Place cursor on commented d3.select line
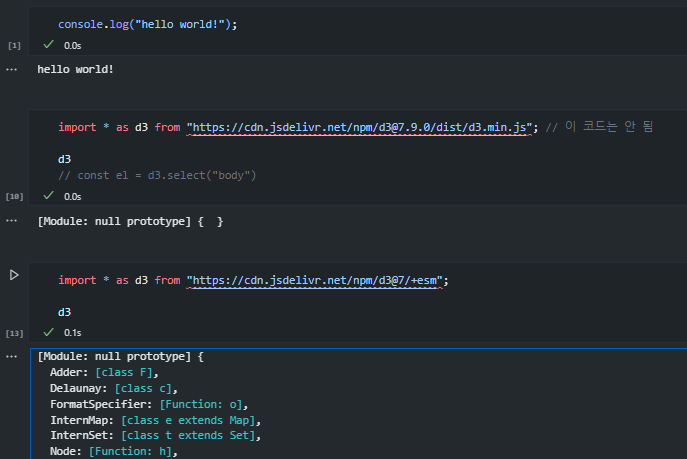 click(157, 176)
